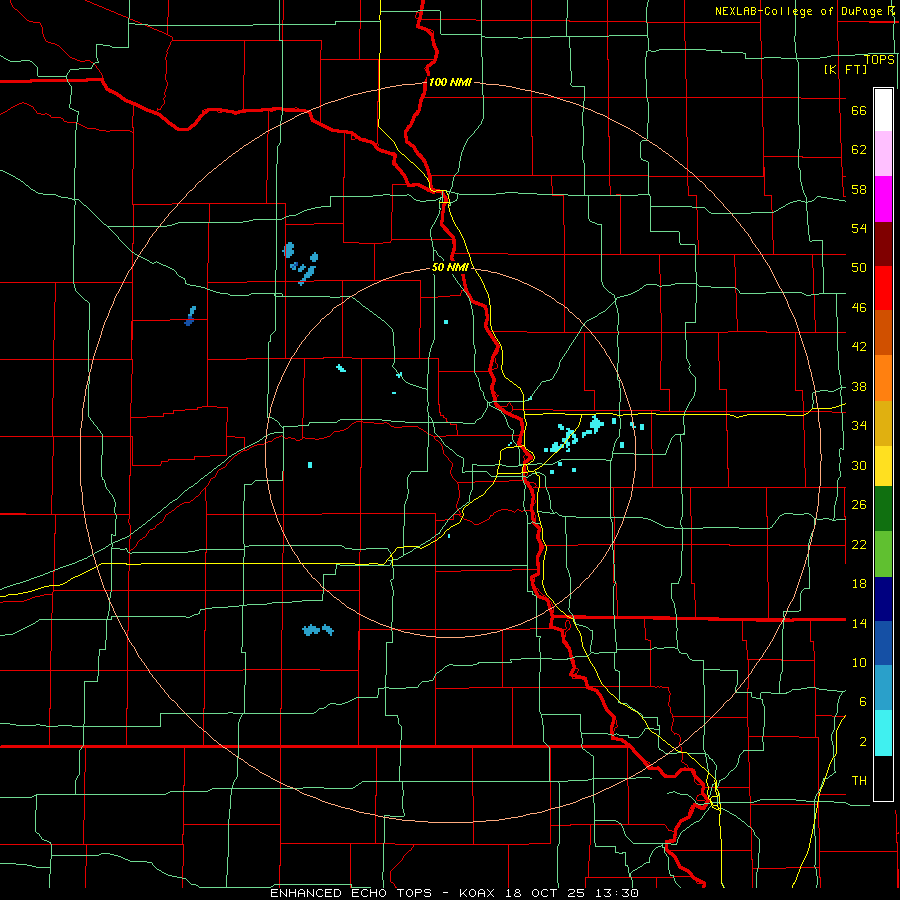Click the "100 NMI" range ring label
The image size is (900, 900).
(x=450, y=82)
